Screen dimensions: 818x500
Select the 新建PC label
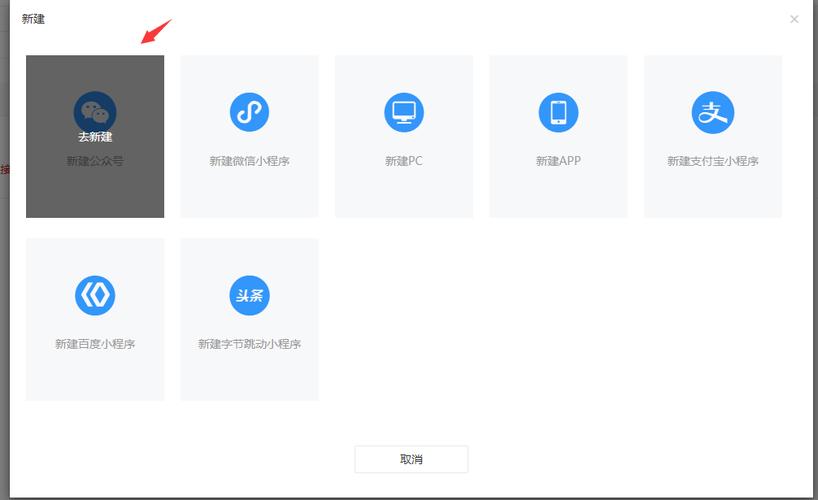point(404,161)
